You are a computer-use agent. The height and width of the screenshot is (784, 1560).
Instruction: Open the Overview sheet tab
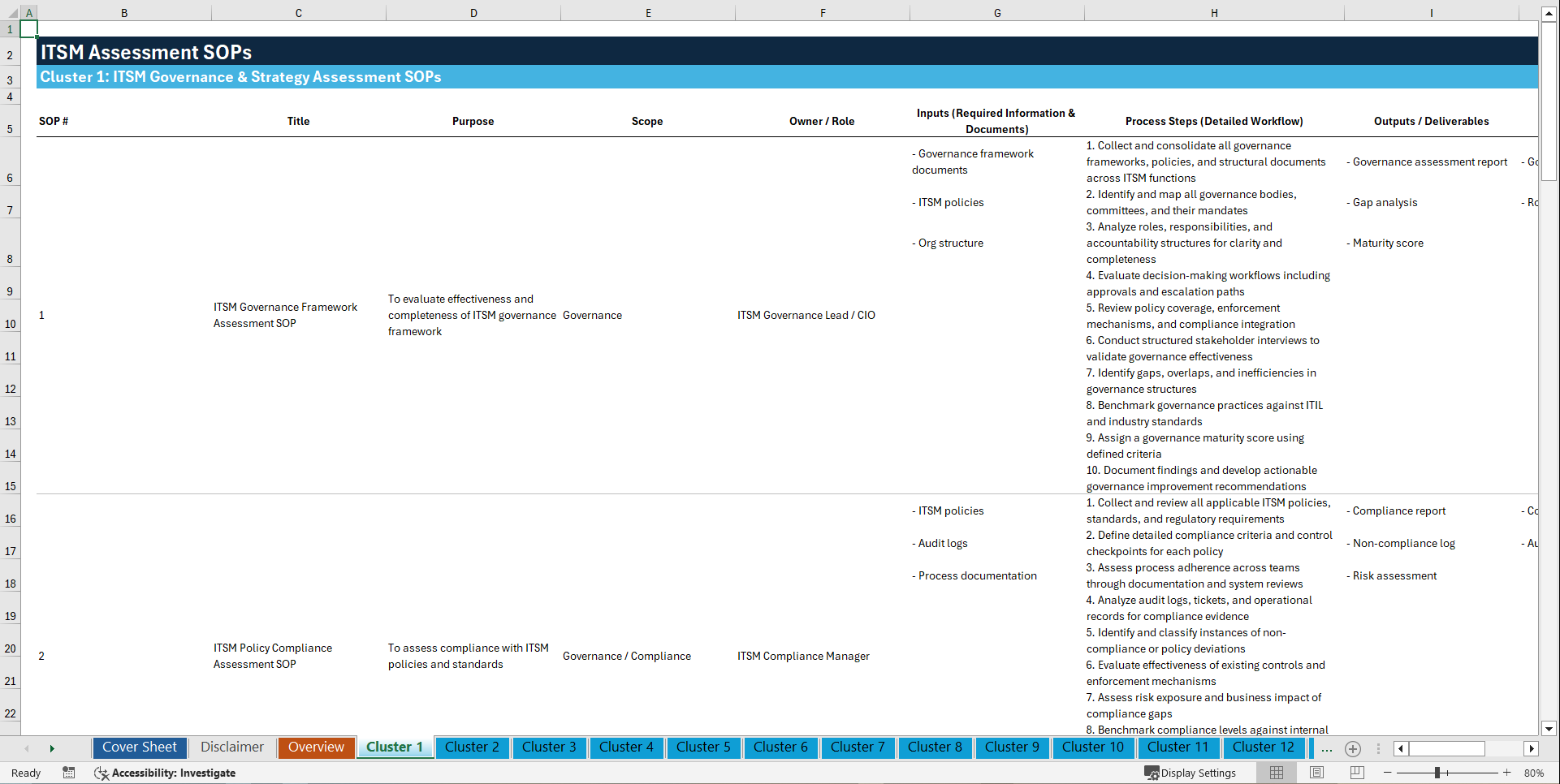click(316, 747)
